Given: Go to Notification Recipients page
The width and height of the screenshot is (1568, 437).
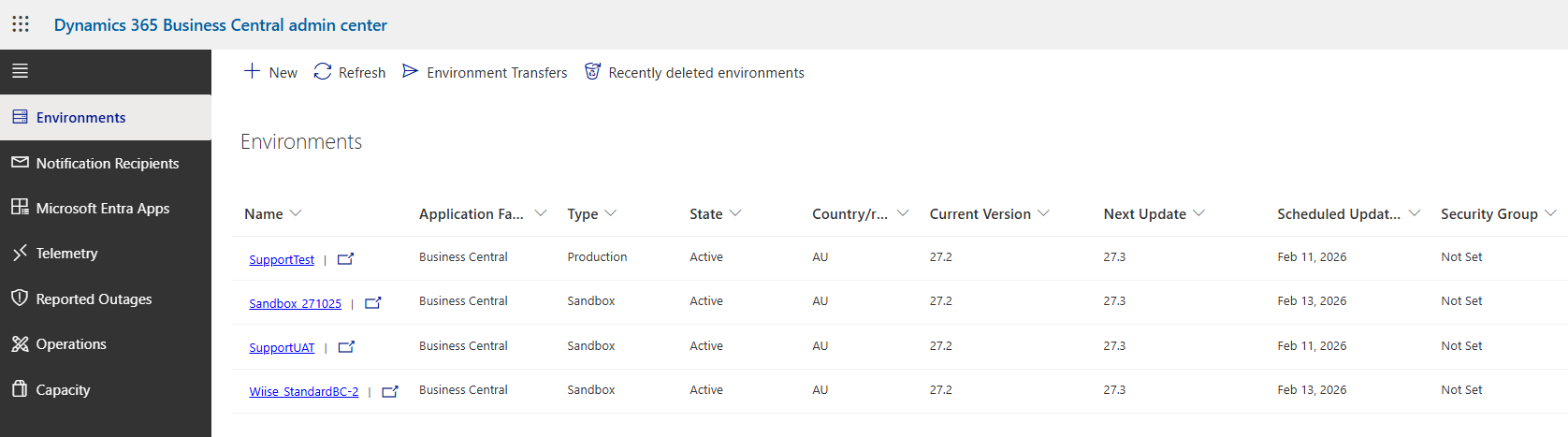Looking at the screenshot, I should (x=107, y=163).
